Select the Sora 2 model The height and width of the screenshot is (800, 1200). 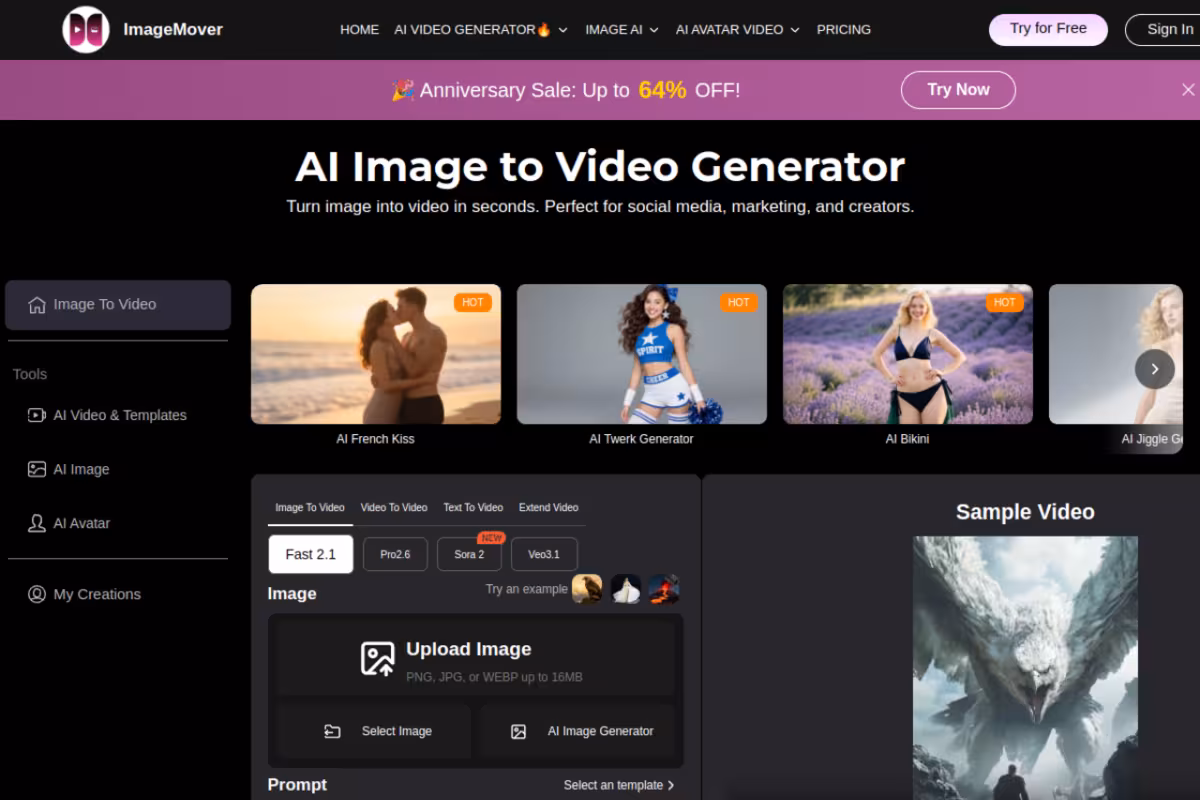469,554
